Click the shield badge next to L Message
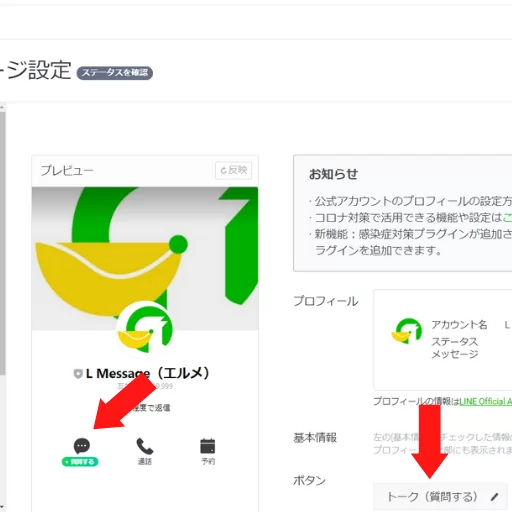Viewport: 512px width, 512px height. click(x=78, y=374)
